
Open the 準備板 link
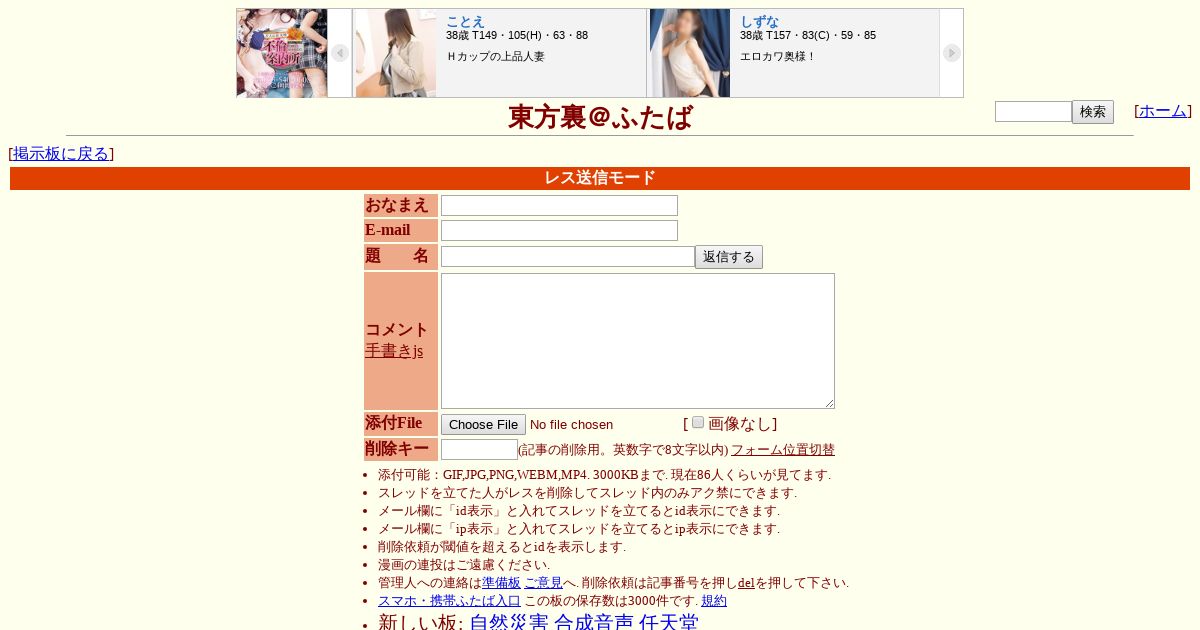[501, 583]
